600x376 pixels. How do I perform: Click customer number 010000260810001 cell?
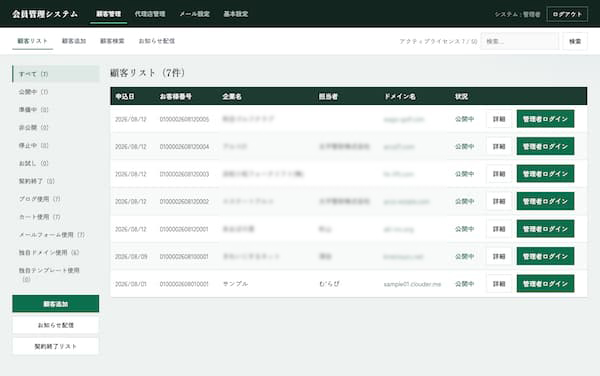[x=184, y=257]
